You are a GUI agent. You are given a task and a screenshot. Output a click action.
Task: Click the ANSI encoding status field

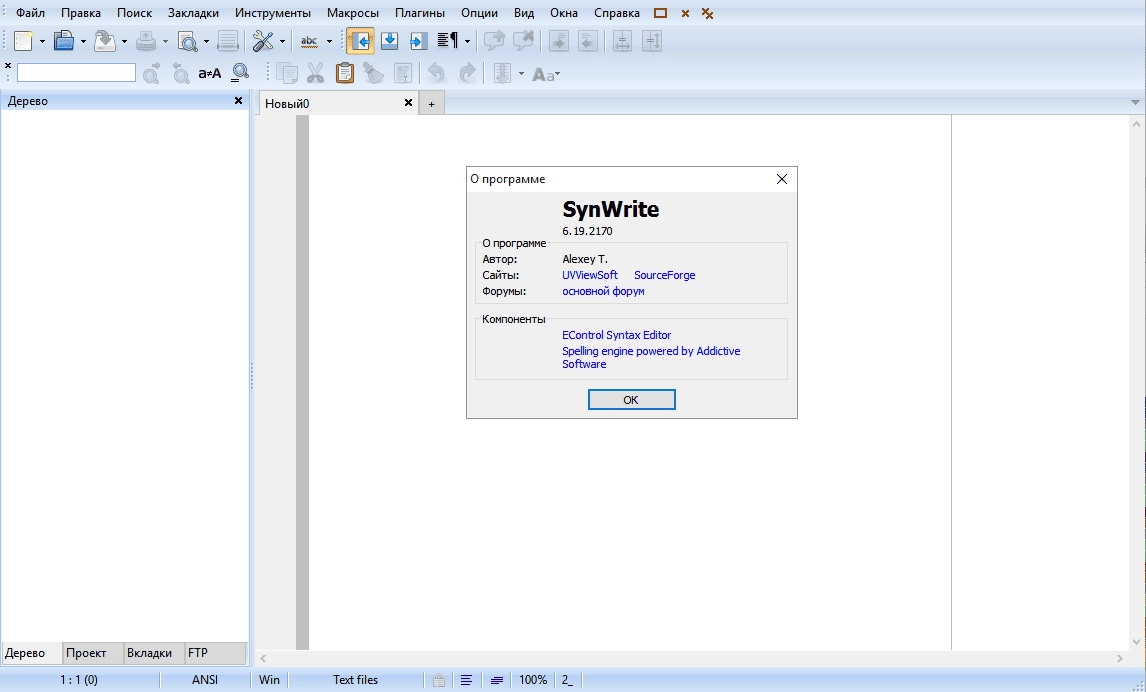pos(205,680)
